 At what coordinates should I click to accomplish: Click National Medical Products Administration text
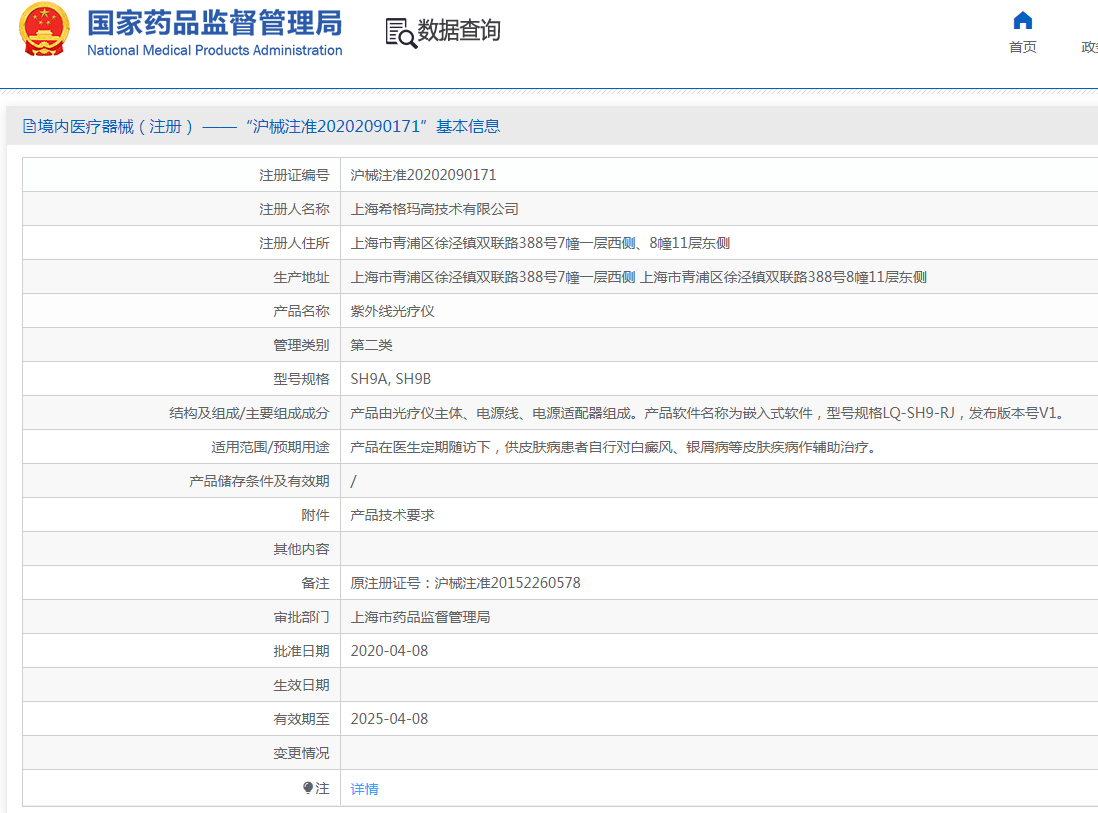pos(214,50)
